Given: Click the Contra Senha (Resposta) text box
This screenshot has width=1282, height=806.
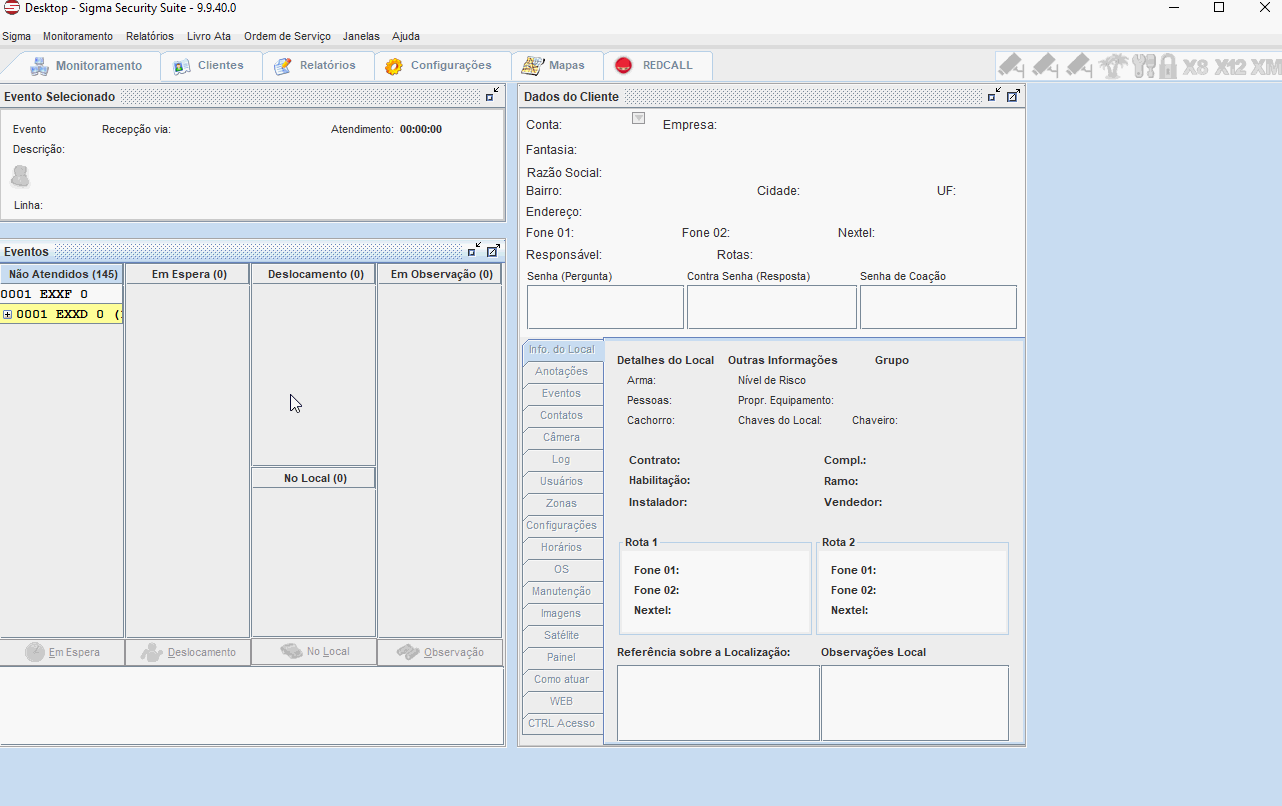Looking at the screenshot, I should pyautogui.click(x=772, y=307).
